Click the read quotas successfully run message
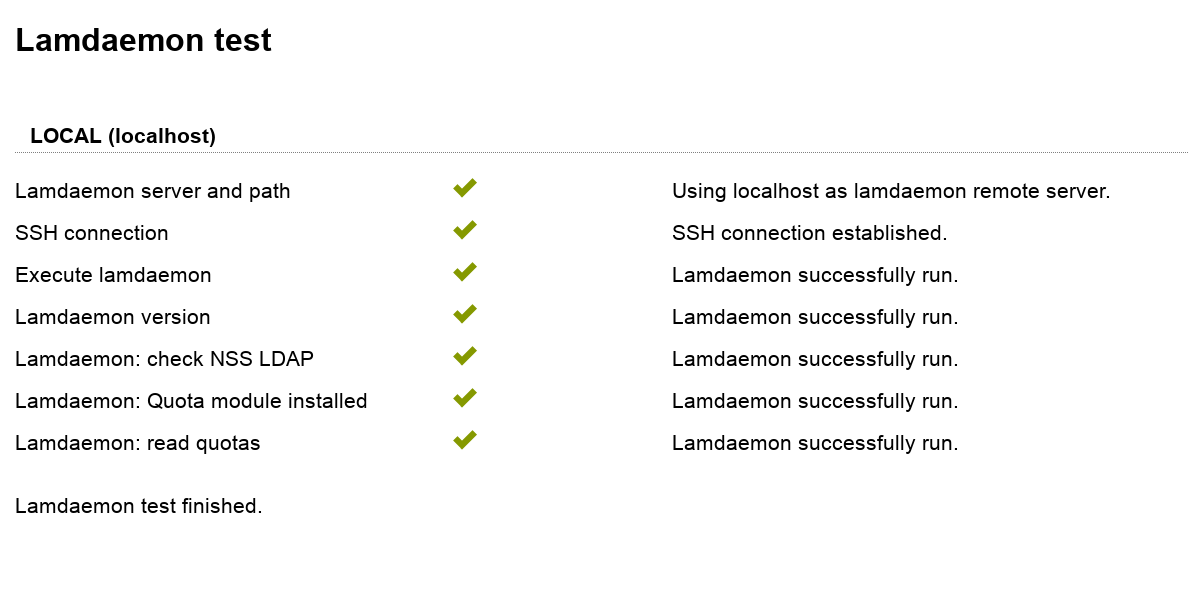Viewport: 1188px width, 603px height. click(815, 443)
